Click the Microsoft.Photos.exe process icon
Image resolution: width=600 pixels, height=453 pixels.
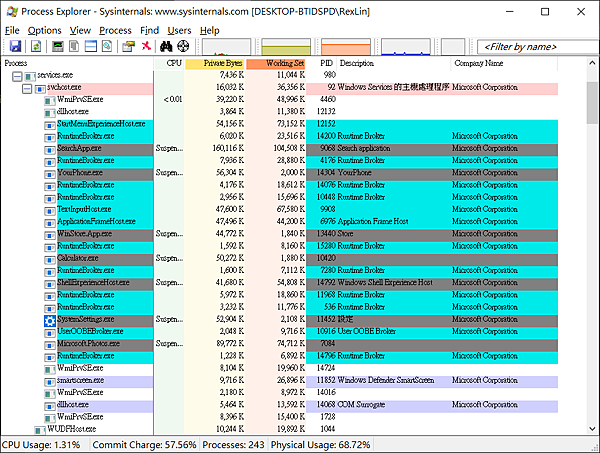(x=50, y=345)
